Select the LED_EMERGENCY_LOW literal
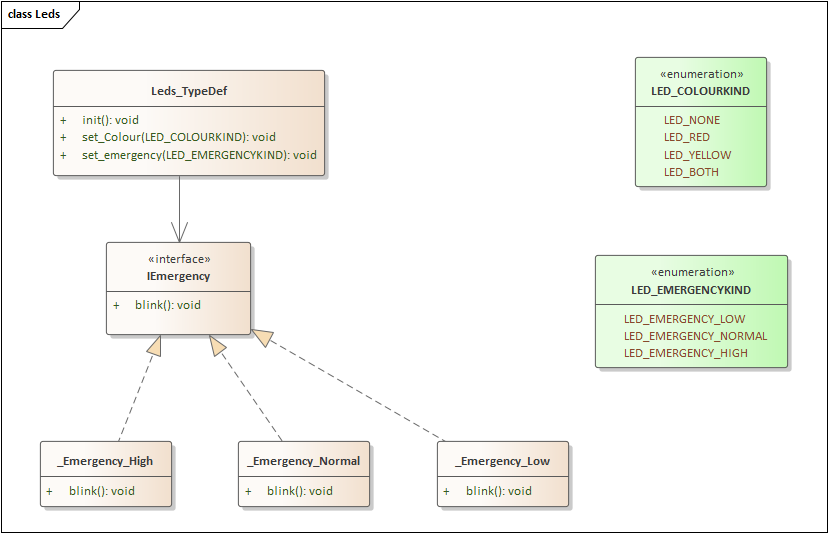 coord(684,319)
